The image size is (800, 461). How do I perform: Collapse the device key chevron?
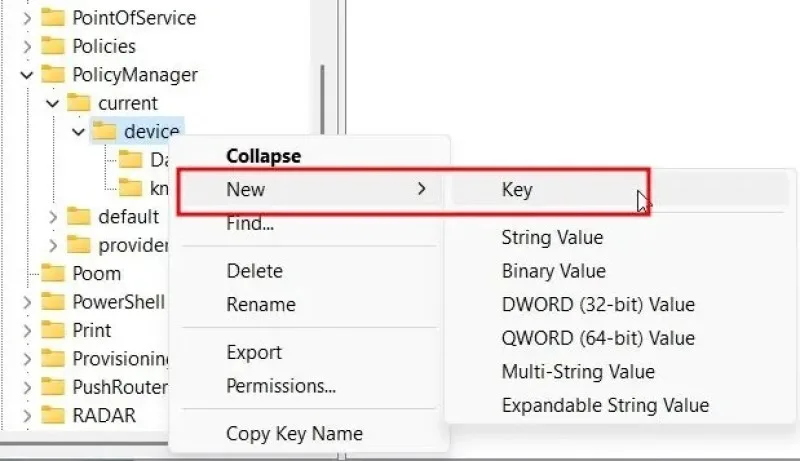[78, 132]
